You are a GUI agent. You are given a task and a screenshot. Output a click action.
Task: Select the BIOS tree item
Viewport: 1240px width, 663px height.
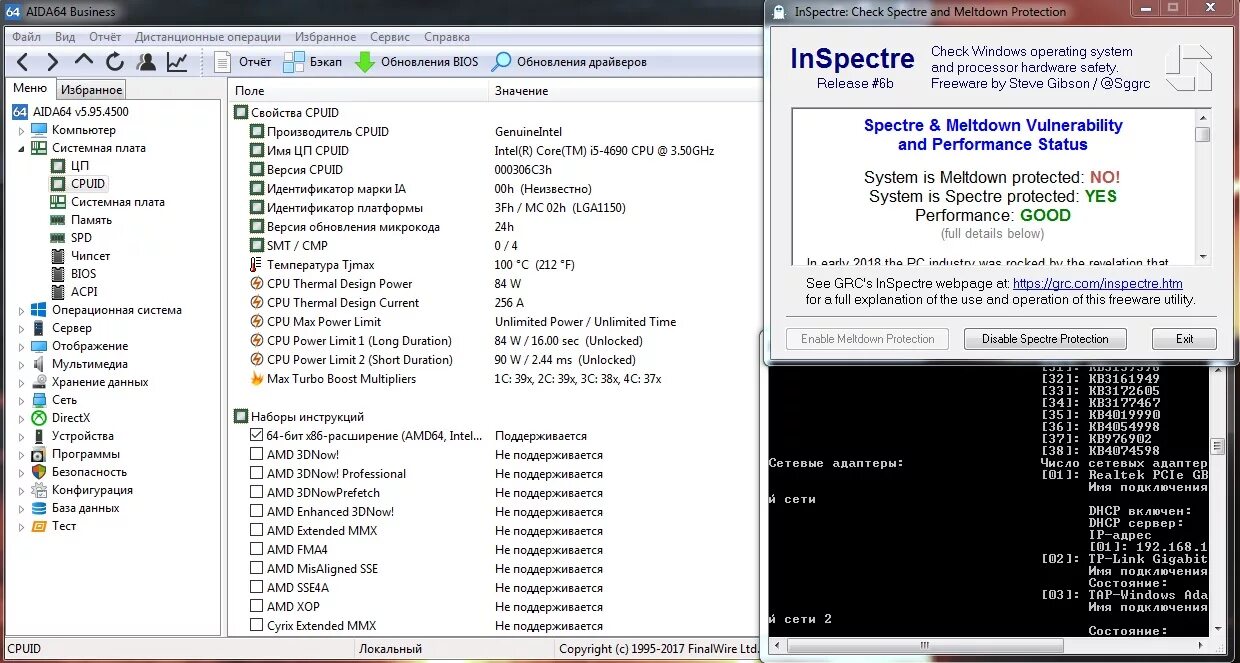(x=74, y=274)
